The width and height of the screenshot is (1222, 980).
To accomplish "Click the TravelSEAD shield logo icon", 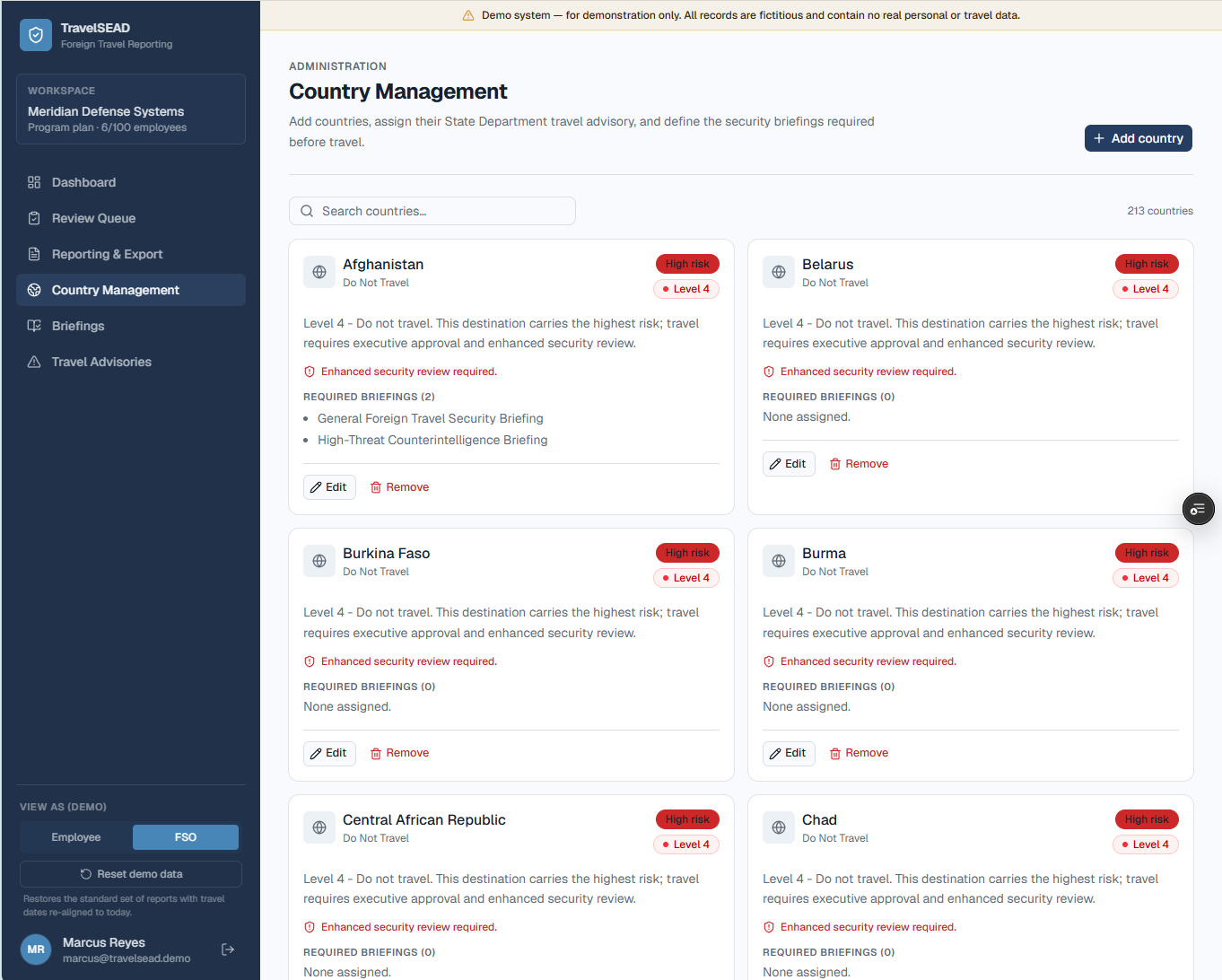I will coord(36,35).
